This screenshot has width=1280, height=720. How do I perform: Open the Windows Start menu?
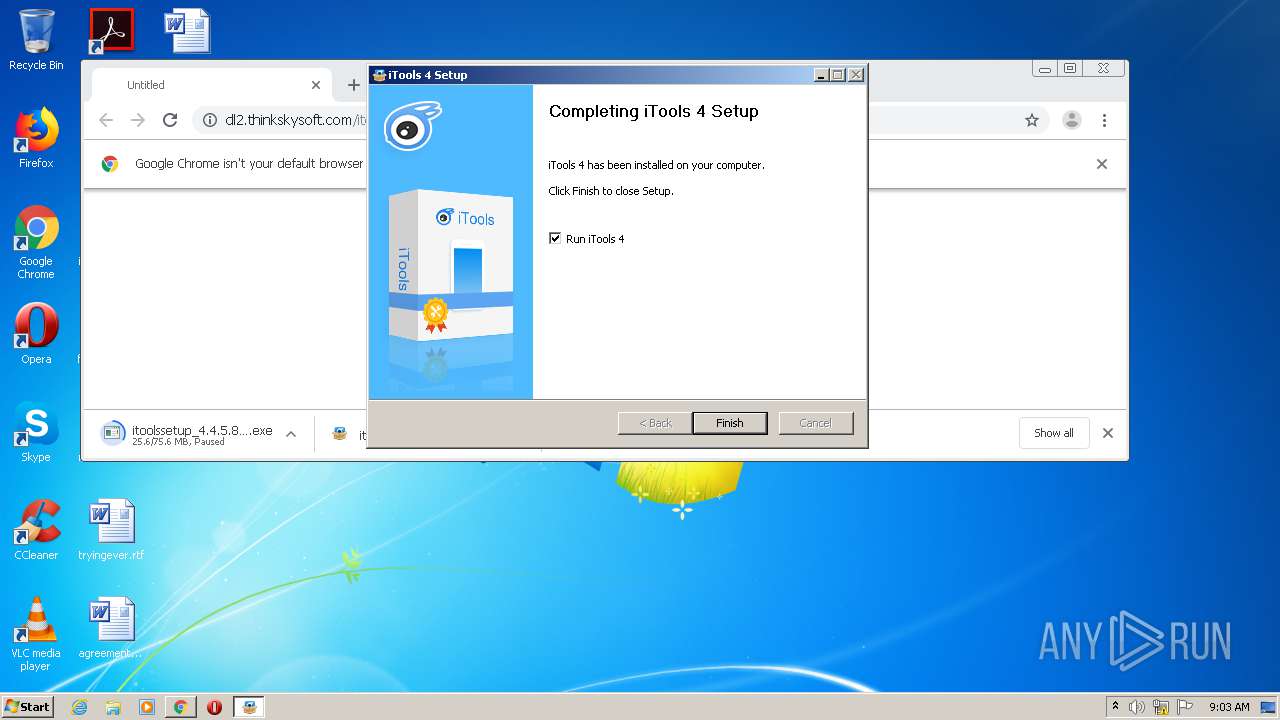click(27, 707)
